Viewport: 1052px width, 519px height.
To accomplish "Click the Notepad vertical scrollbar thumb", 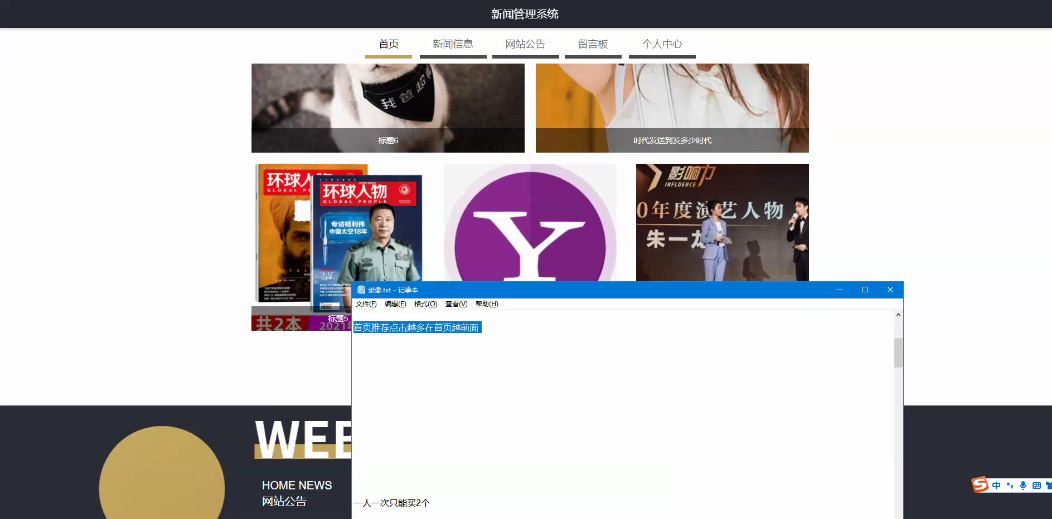I will (x=898, y=353).
